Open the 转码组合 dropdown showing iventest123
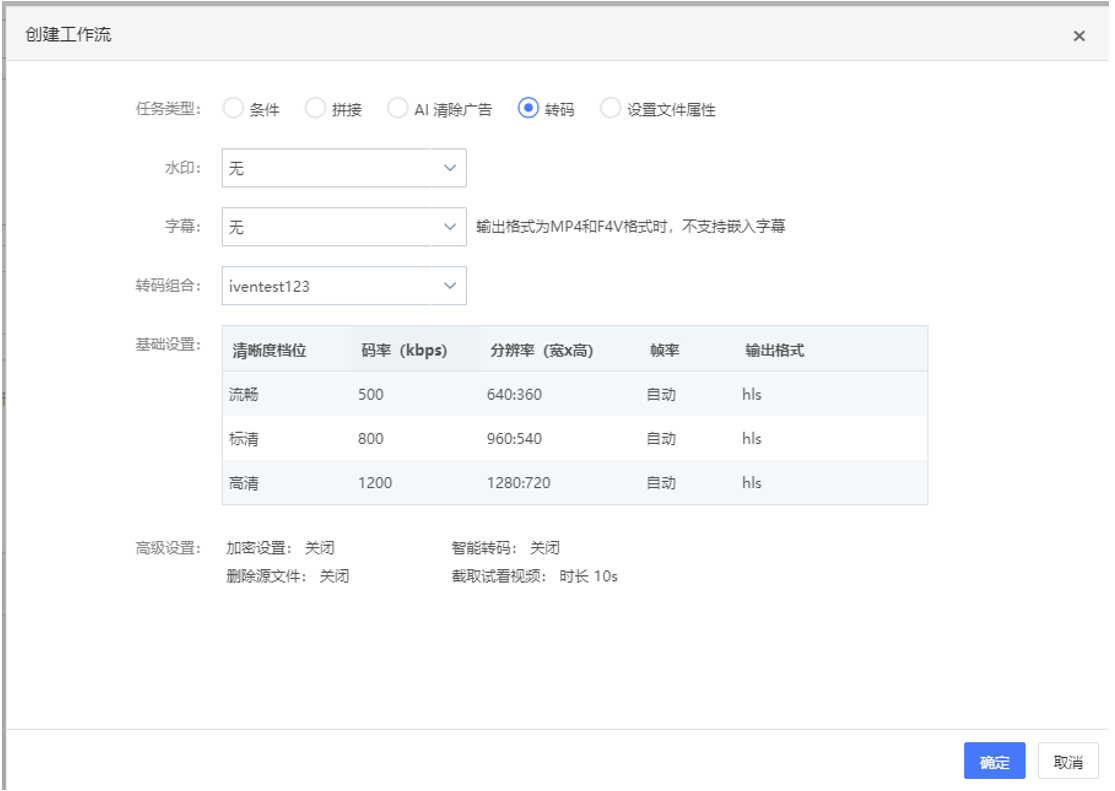The height and width of the screenshot is (791, 1115). pos(344,286)
